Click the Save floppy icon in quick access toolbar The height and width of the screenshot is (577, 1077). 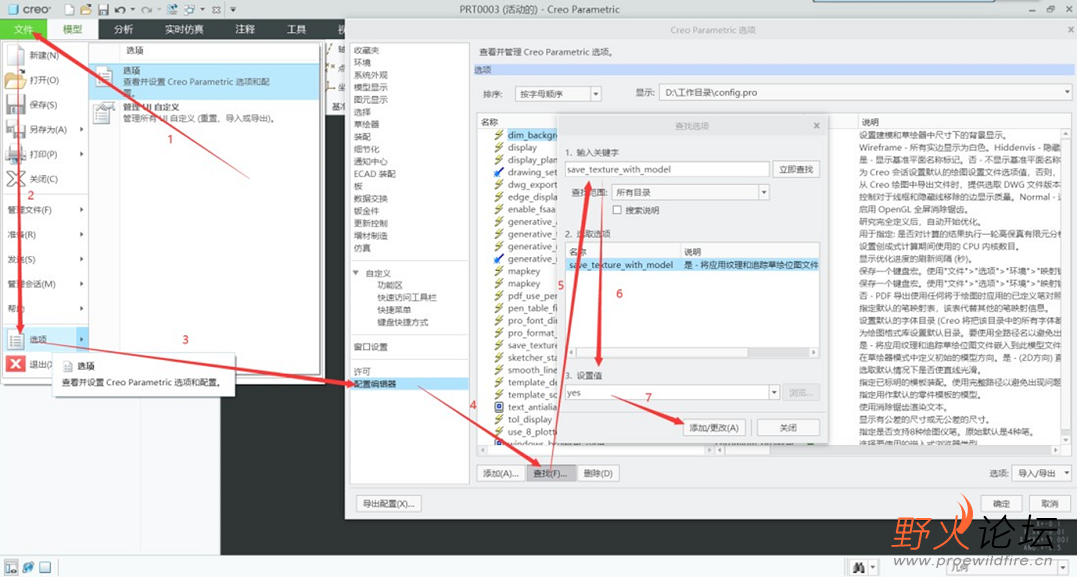(x=103, y=10)
